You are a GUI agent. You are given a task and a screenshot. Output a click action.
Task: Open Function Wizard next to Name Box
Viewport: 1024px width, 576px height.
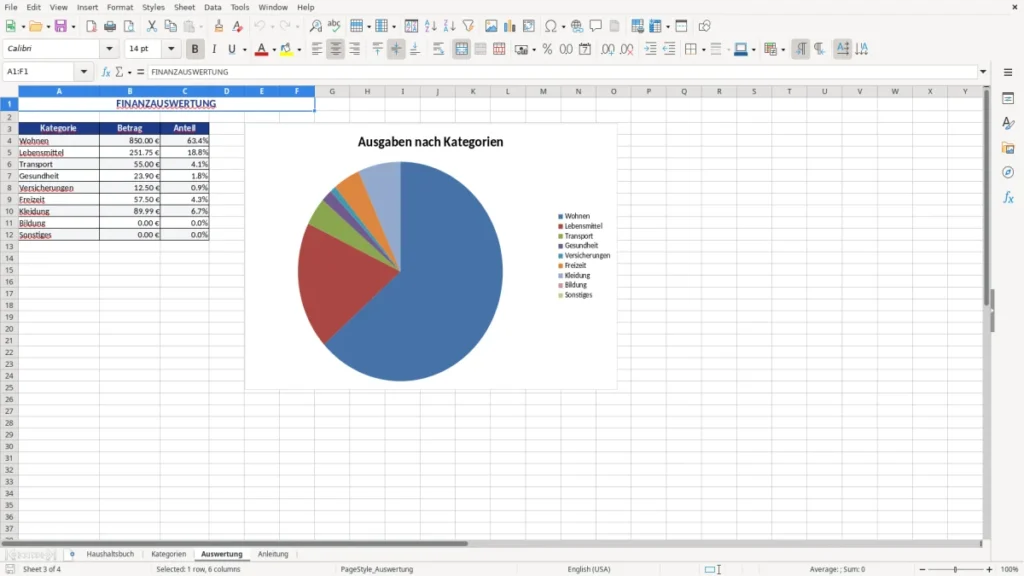coord(106,72)
